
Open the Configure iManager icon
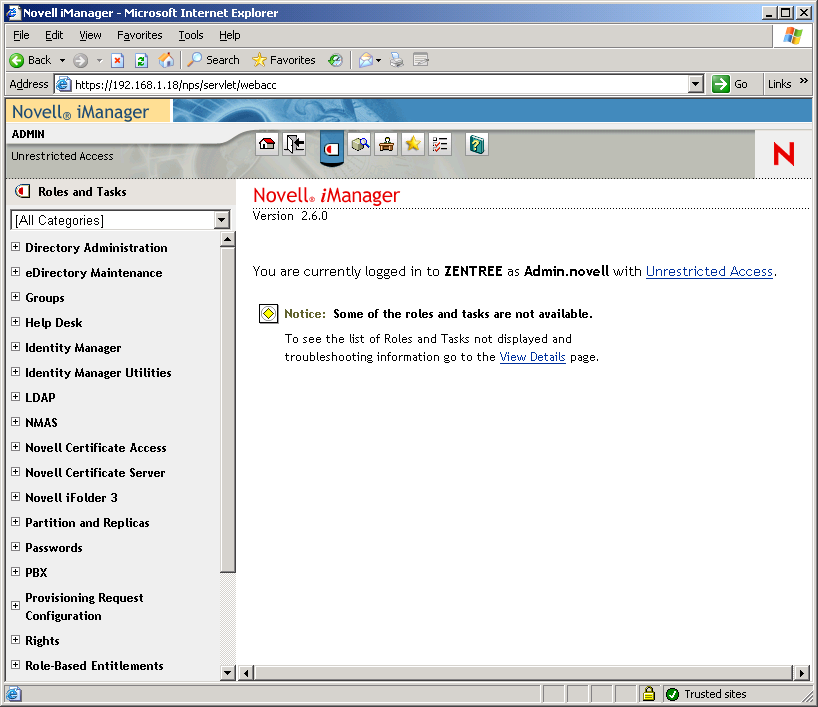tap(386, 144)
